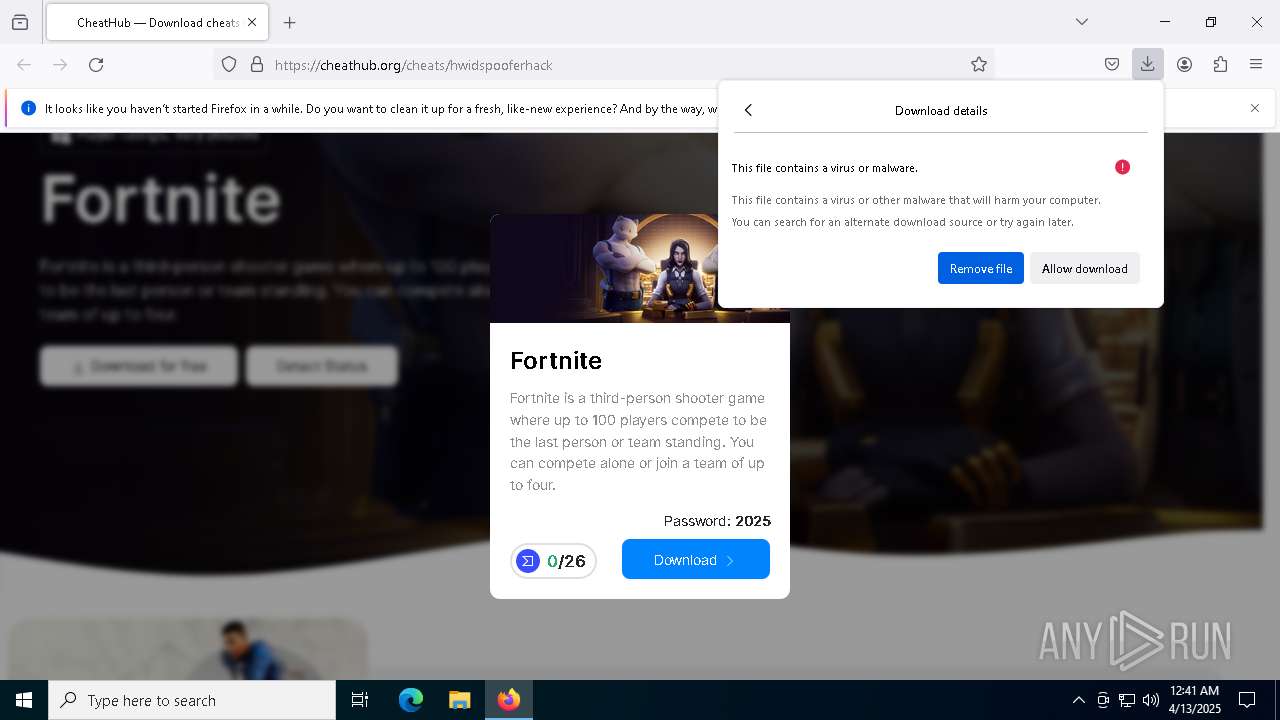
Task: Open the Firefox account menu
Action: tap(1184, 64)
